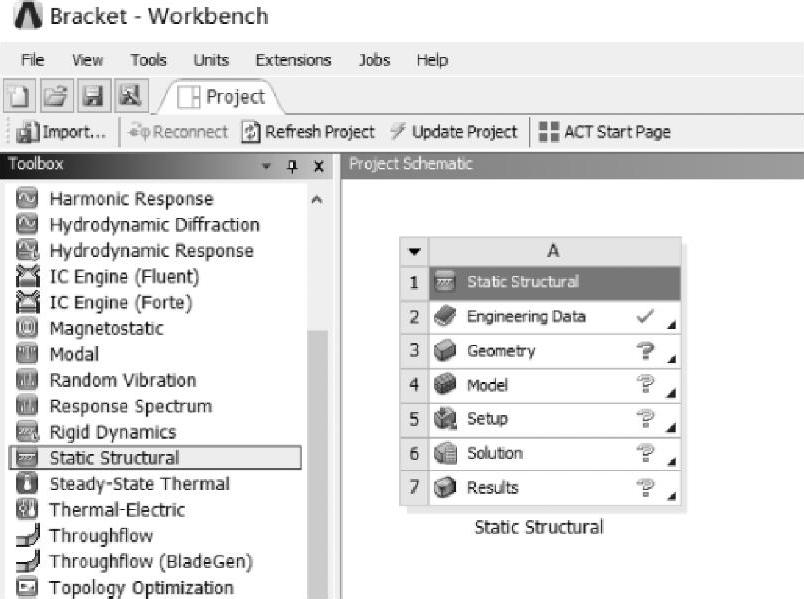Select the Topology Optimization icon
The image size is (804, 599).
[x=27, y=587]
